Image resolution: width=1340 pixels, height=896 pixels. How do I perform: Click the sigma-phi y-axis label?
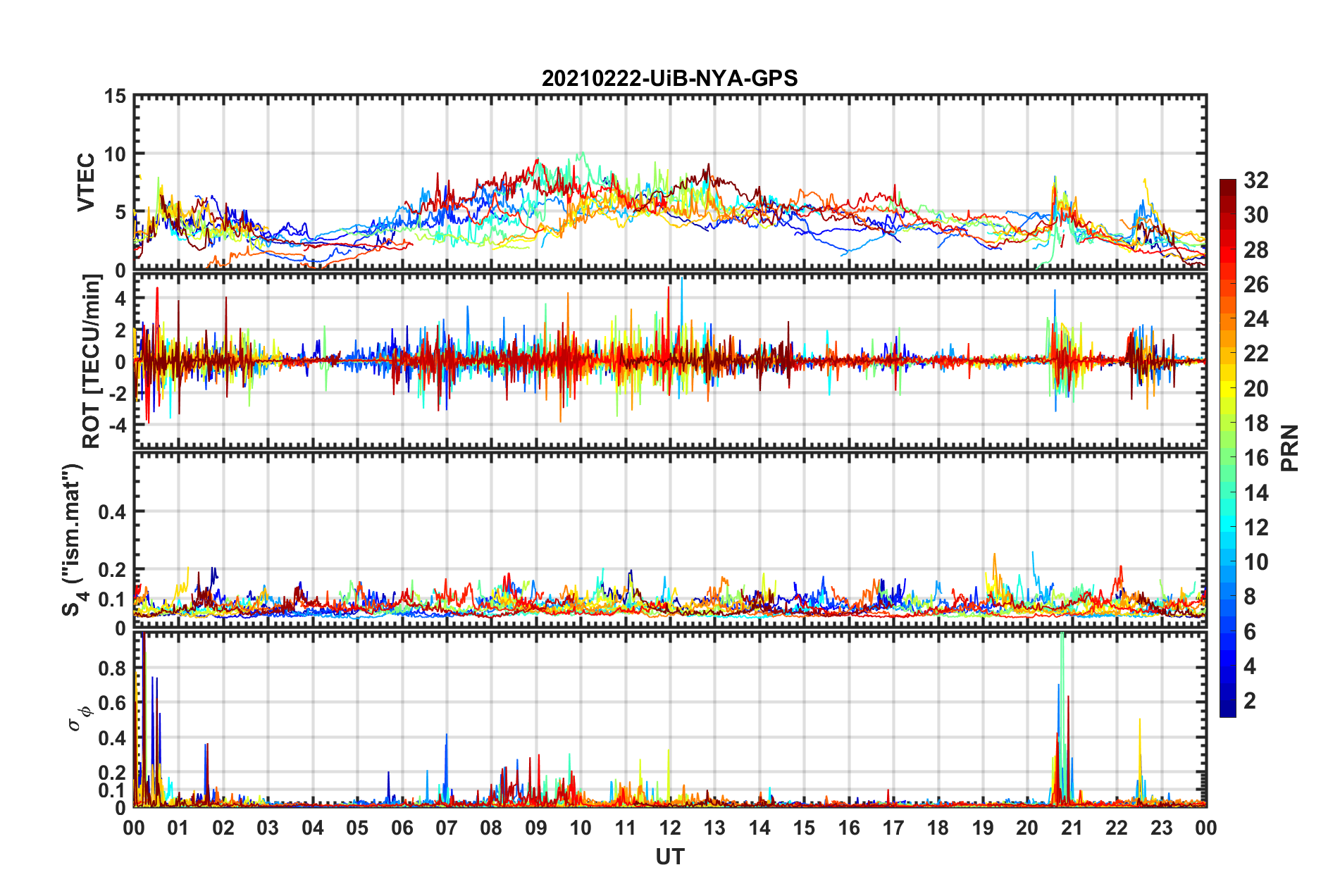click(80, 718)
